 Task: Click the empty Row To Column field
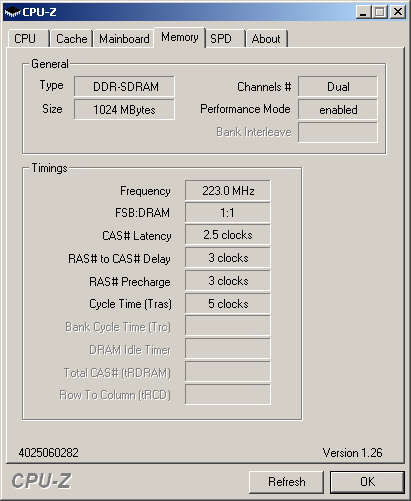point(228,394)
